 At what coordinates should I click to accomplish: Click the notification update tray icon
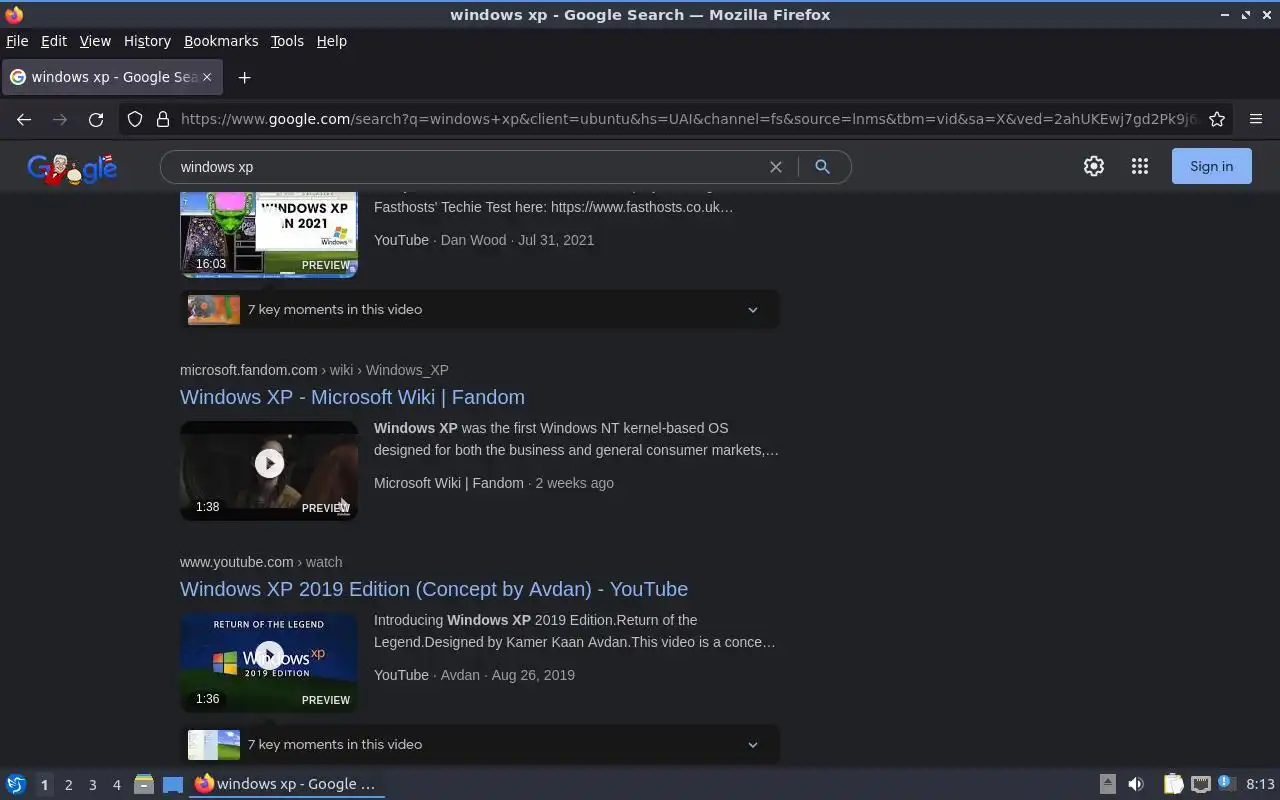pos(1227,784)
